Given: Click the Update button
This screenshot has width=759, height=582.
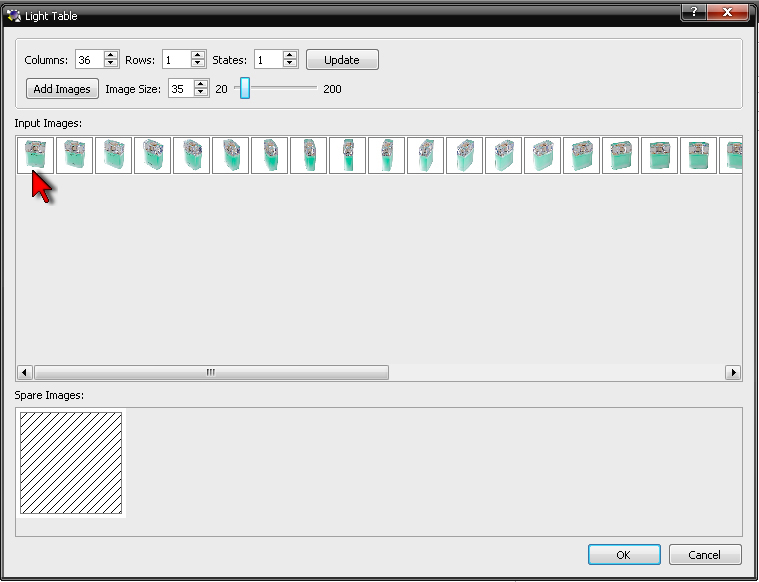Looking at the screenshot, I should click(342, 60).
